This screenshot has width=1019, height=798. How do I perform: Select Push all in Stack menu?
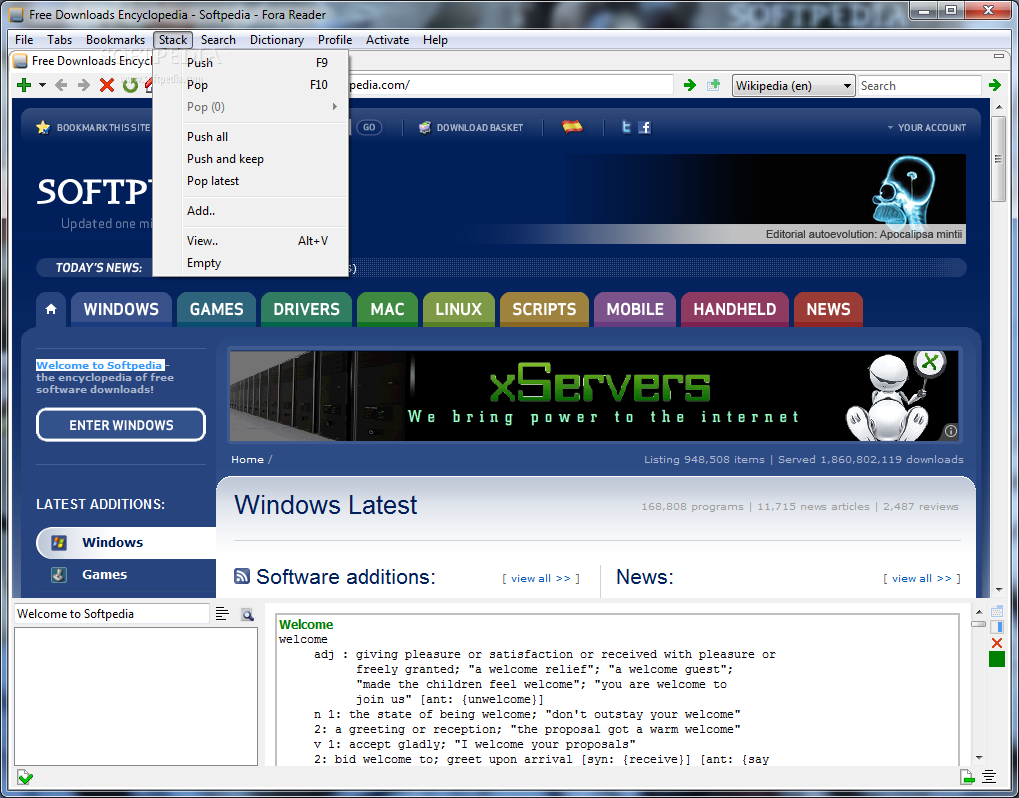click(251, 136)
